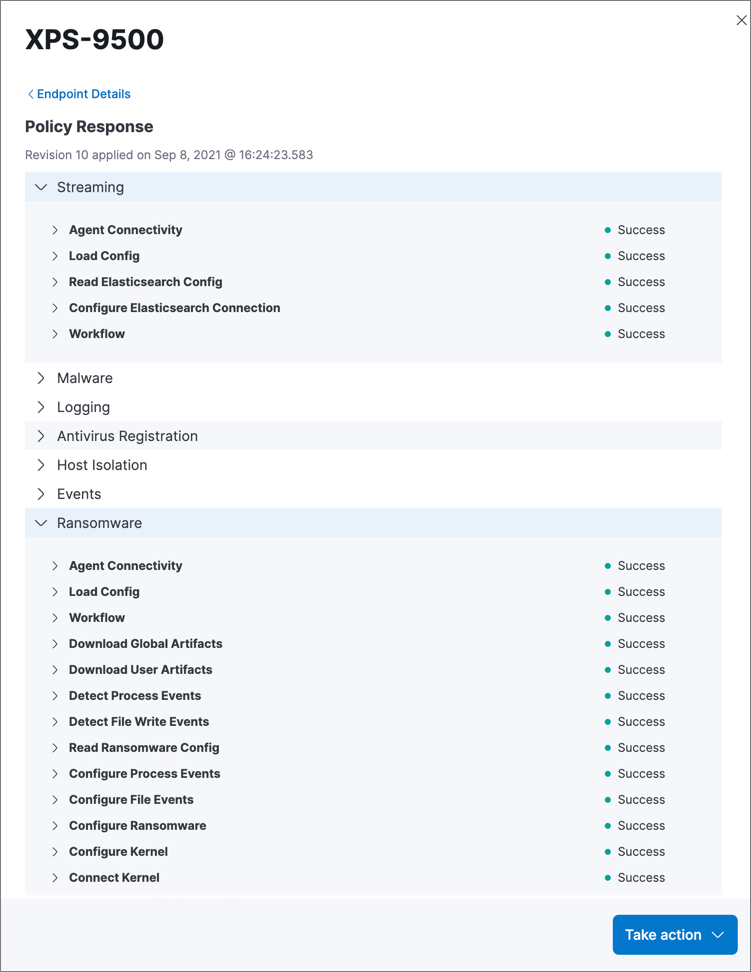Collapse the Ransomware section
The image size is (751, 972).
[x=41, y=523]
